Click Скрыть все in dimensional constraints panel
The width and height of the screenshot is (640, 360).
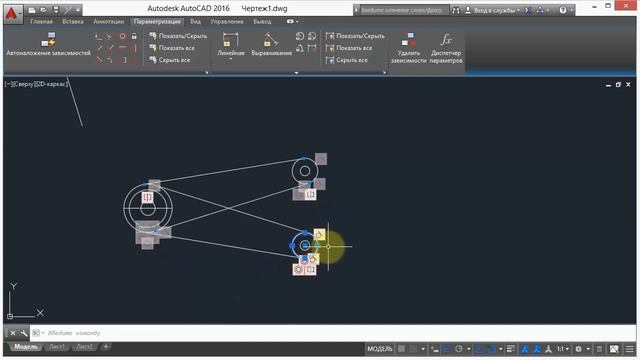click(347, 60)
